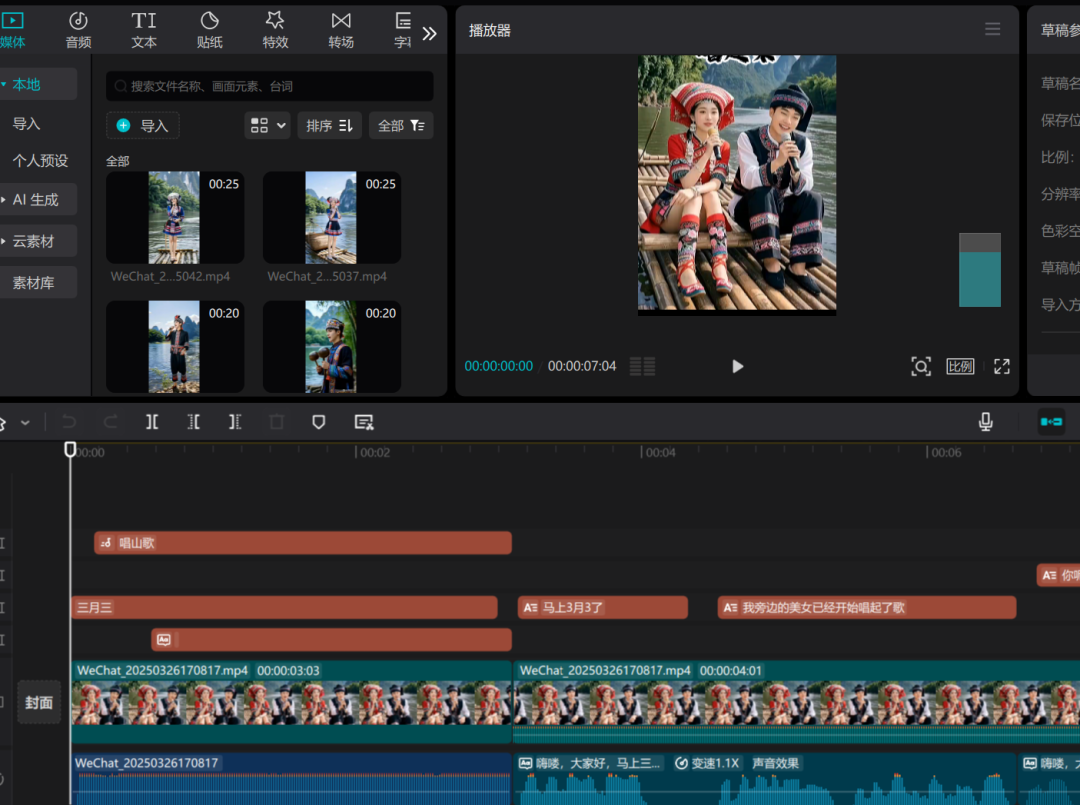Play the preview in the player

pos(737,366)
